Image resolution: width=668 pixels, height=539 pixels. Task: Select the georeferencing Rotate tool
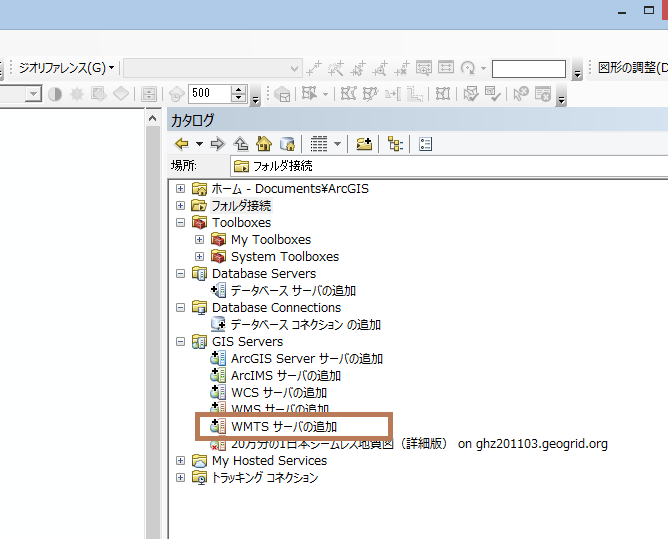pyautogui.click(x=468, y=68)
